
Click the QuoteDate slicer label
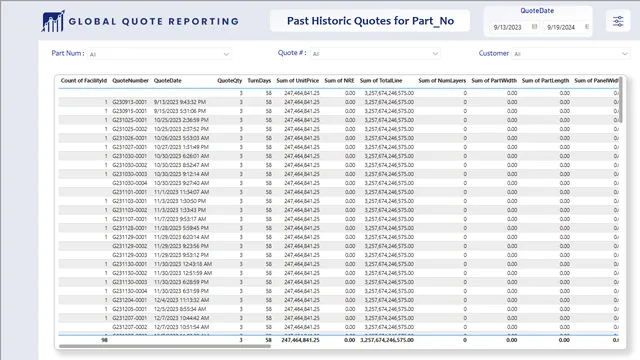537,11
